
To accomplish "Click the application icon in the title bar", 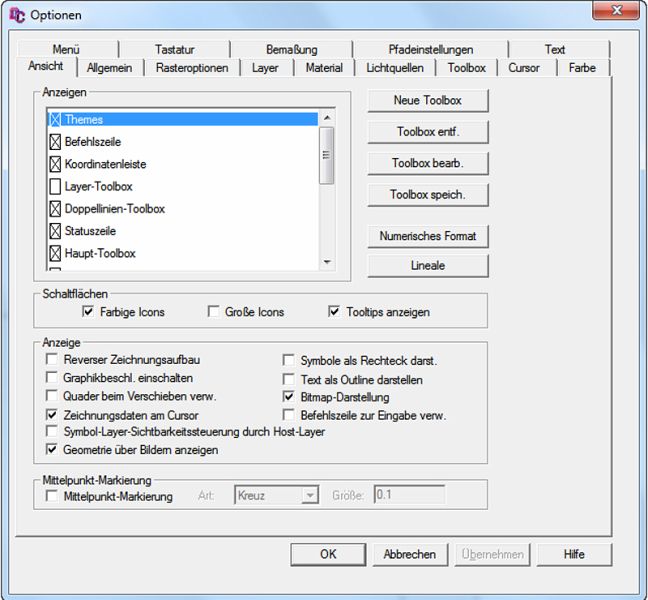I will (16, 15).
